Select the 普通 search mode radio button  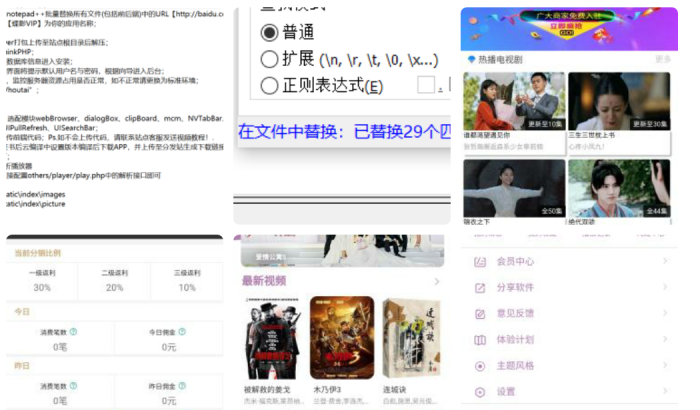269,33
